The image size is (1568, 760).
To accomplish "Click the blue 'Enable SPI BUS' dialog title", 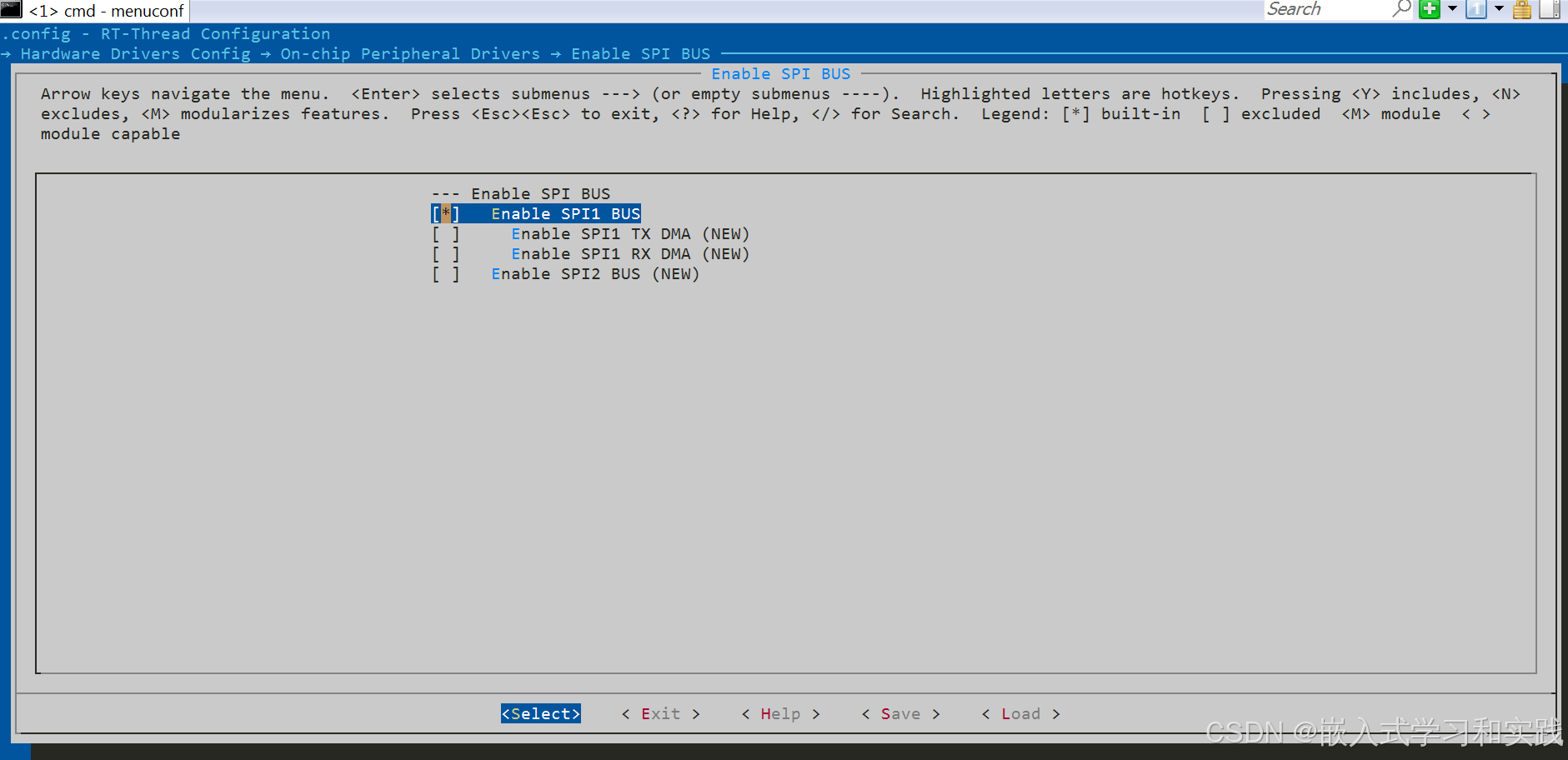I will pos(781,74).
